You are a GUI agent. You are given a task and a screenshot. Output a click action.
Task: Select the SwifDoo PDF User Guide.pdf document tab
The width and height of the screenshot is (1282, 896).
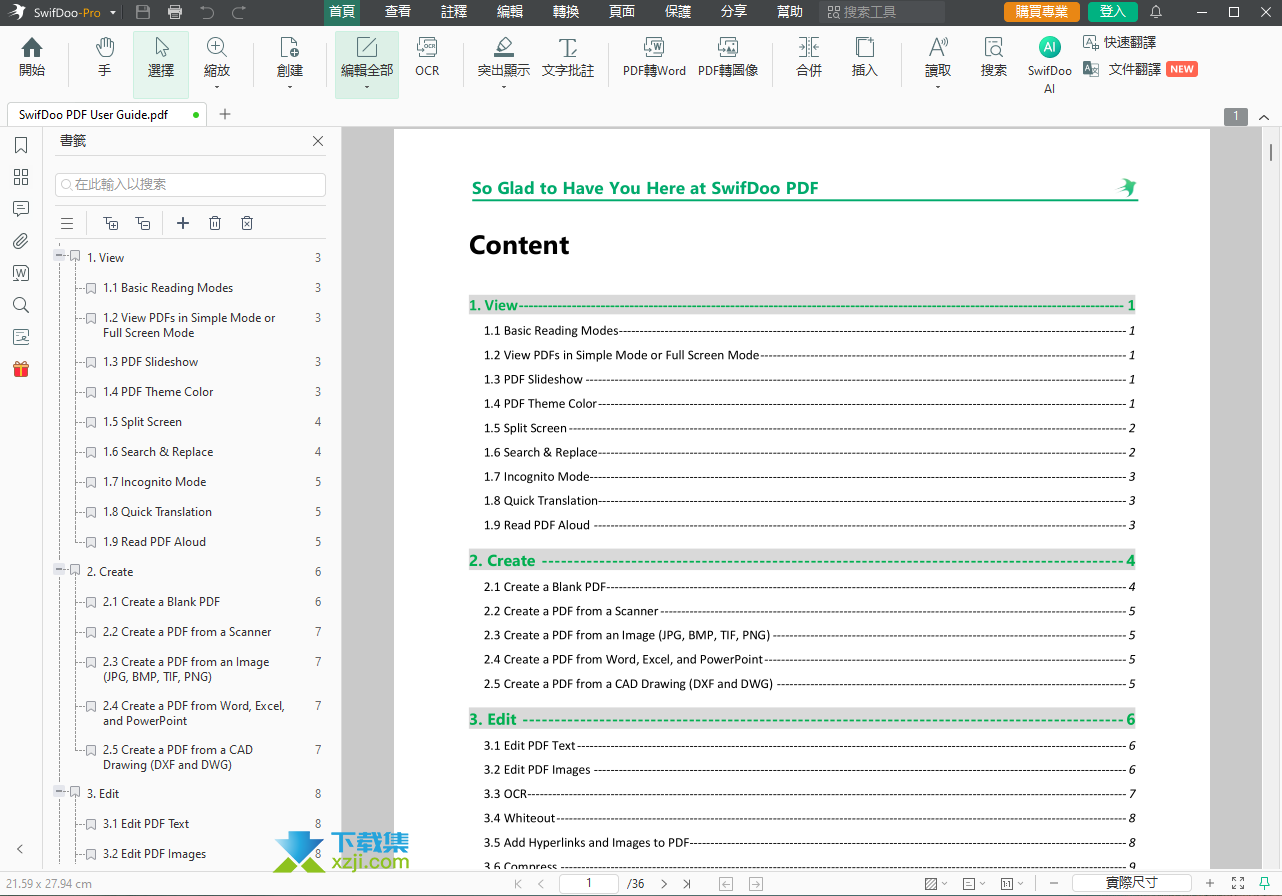[107, 114]
